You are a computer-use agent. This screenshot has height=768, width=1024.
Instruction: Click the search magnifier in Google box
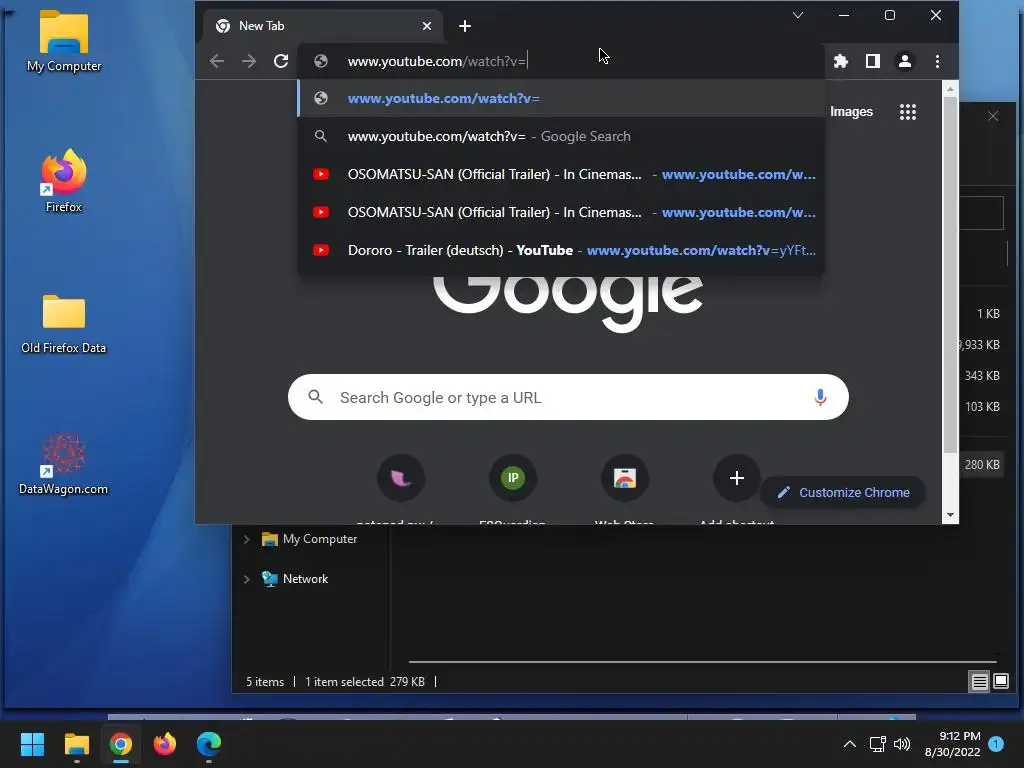(x=315, y=397)
